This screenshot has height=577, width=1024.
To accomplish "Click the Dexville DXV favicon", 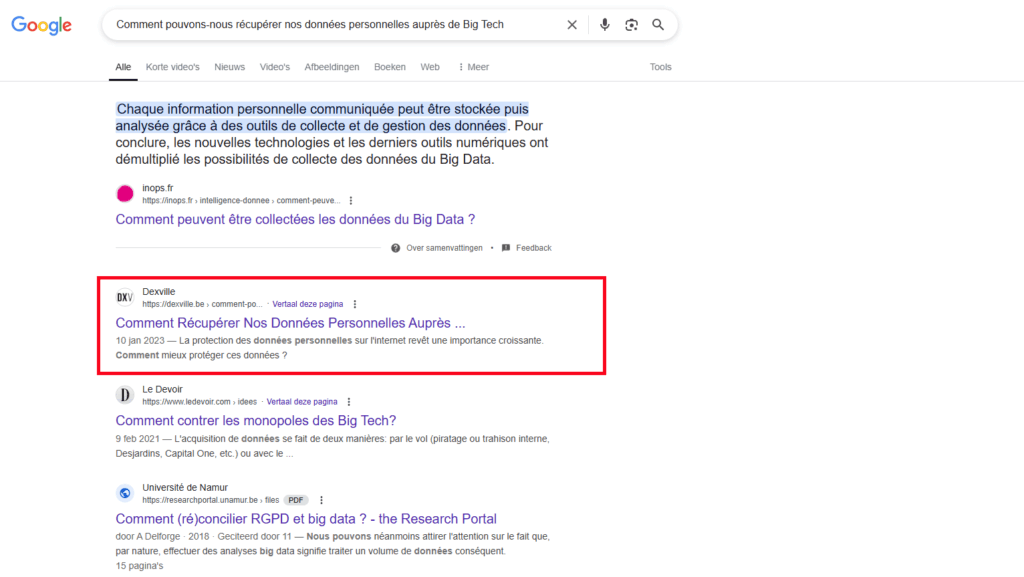I will click(x=125, y=298).
